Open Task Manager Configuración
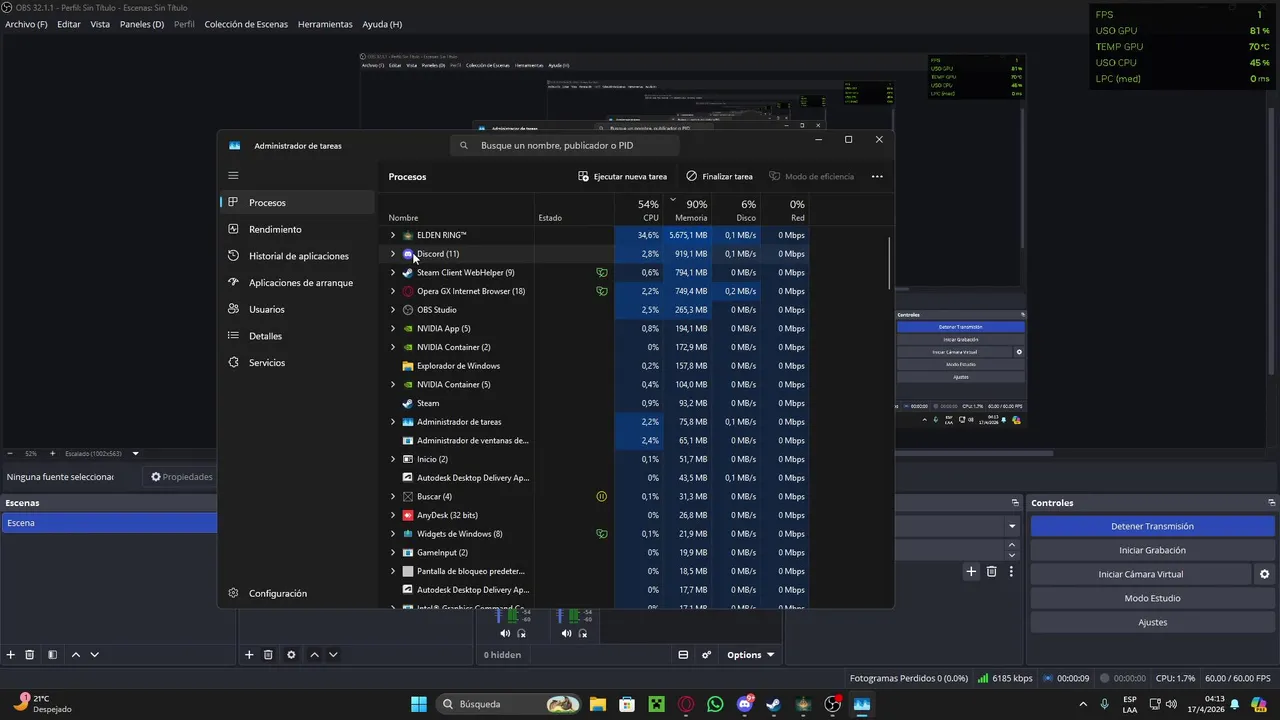 (x=296, y=593)
